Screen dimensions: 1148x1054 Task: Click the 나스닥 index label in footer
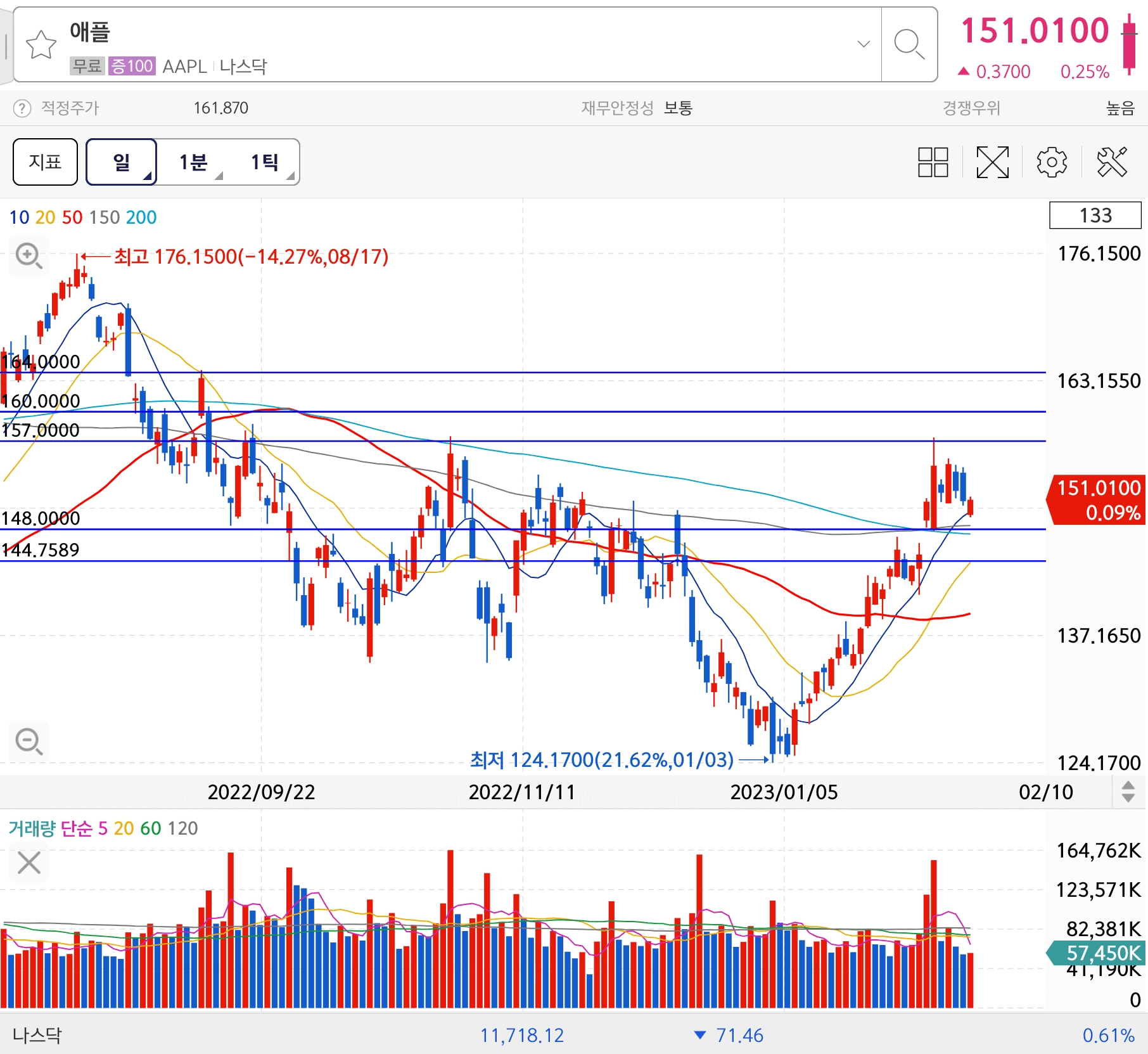point(37,1035)
